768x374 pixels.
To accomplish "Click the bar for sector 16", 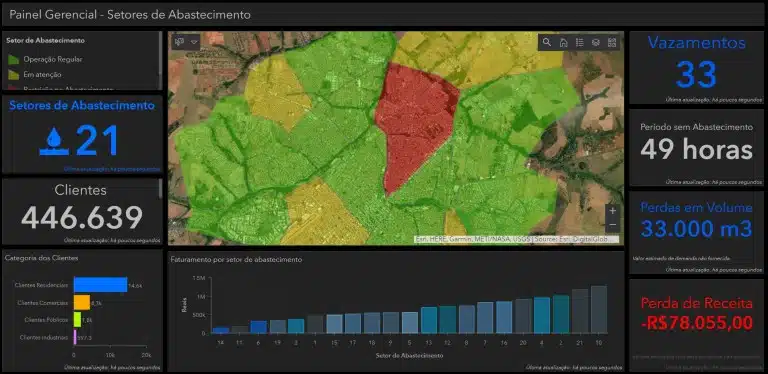I will (x=504, y=317).
